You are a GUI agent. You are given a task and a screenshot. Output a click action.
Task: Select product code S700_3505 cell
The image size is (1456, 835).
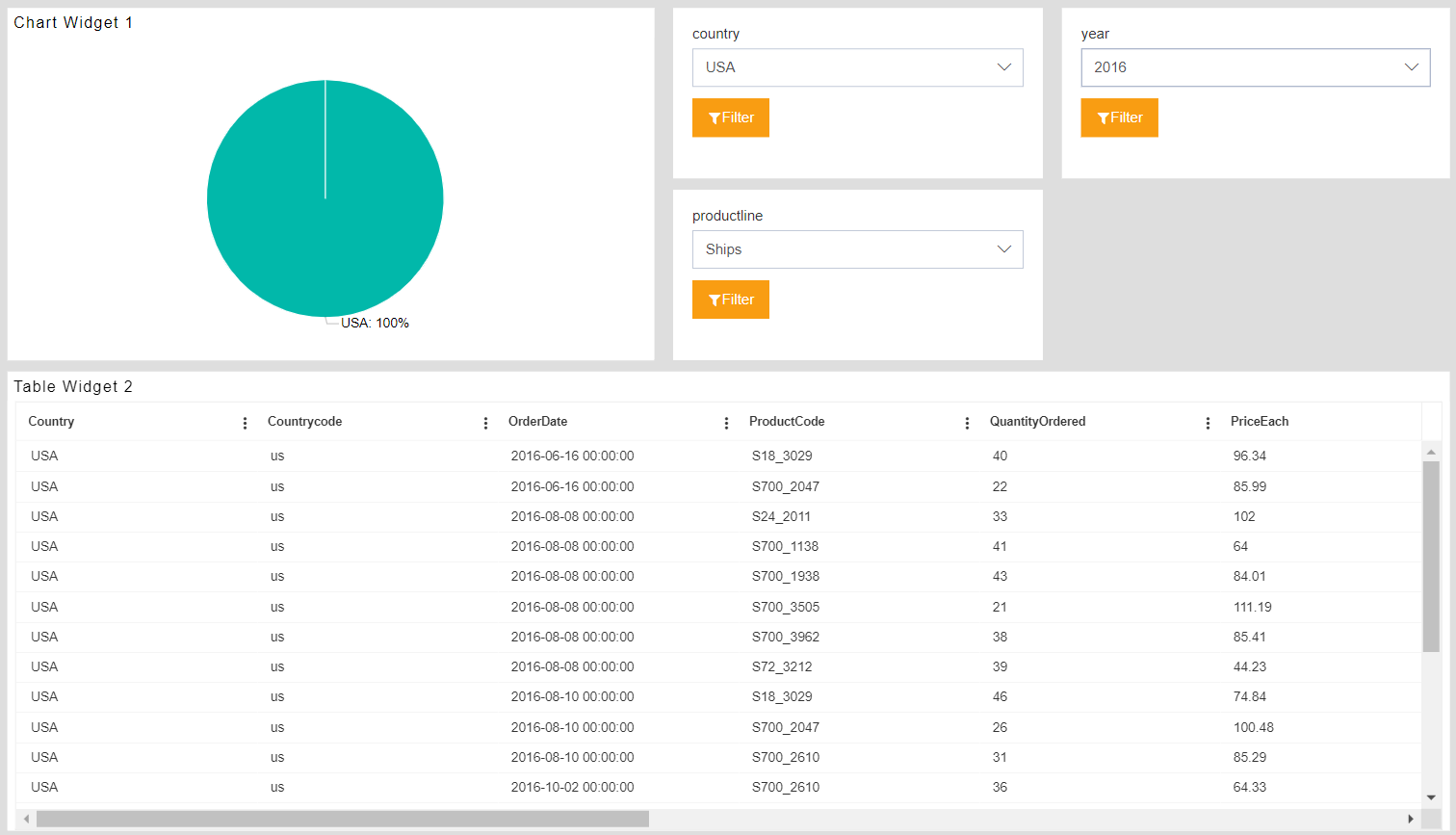pyautogui.click(x=785, y=607)
